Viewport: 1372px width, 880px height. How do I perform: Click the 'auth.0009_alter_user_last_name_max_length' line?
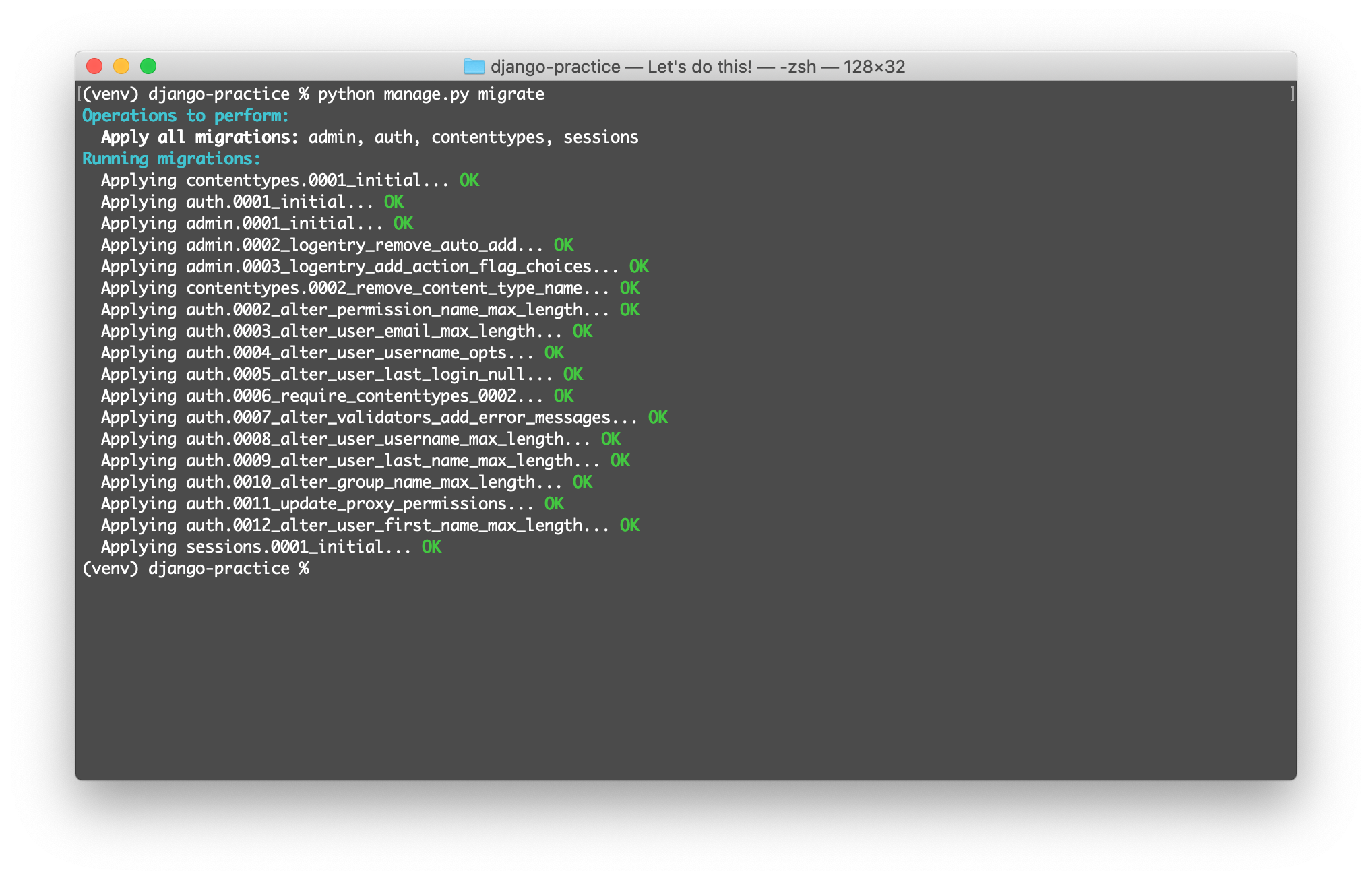pos(365,461)
